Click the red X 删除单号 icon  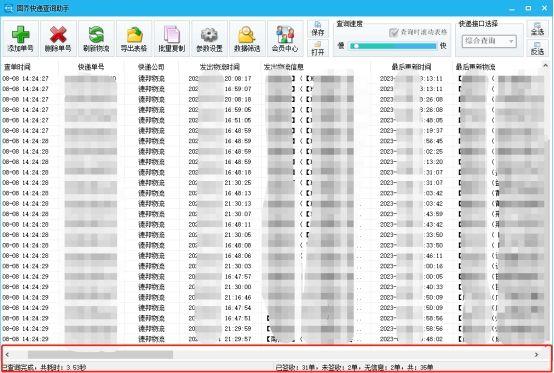pos(58,39)
